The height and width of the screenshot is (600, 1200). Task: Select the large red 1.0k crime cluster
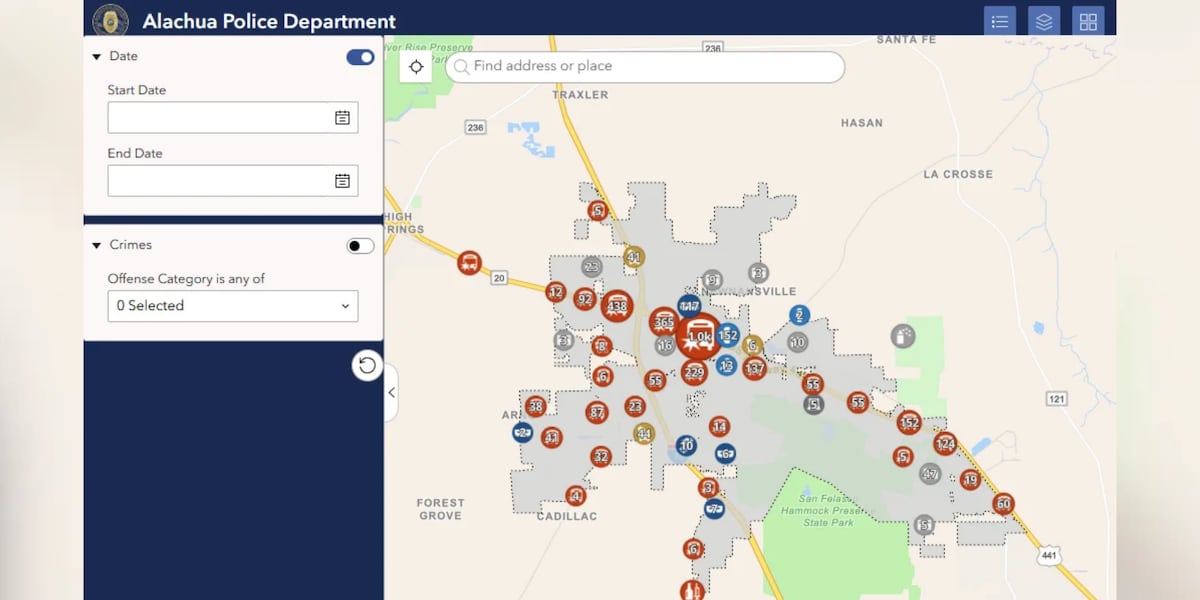click(699, 336)
